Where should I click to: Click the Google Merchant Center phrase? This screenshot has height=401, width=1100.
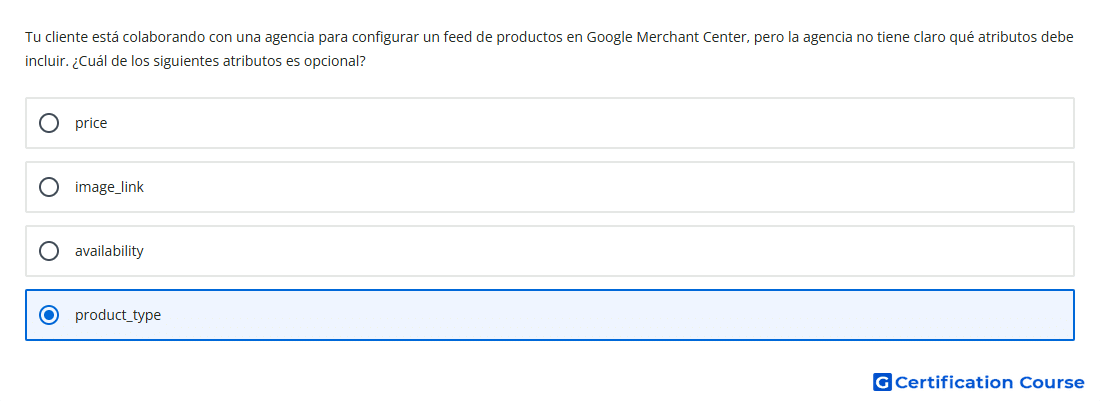pos(666,37)
